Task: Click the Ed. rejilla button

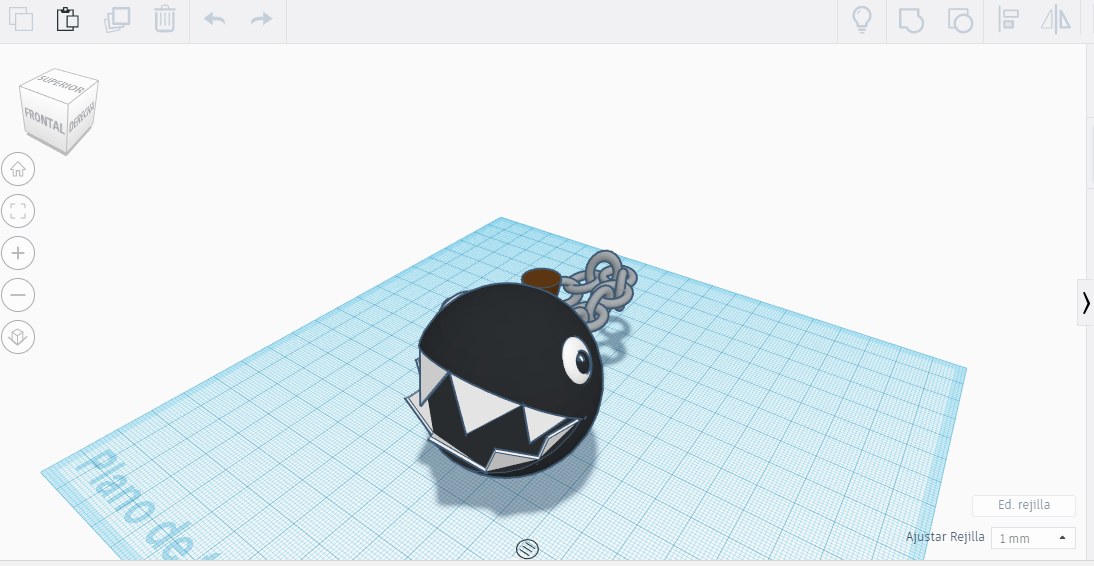Action: click(1024, 505)
